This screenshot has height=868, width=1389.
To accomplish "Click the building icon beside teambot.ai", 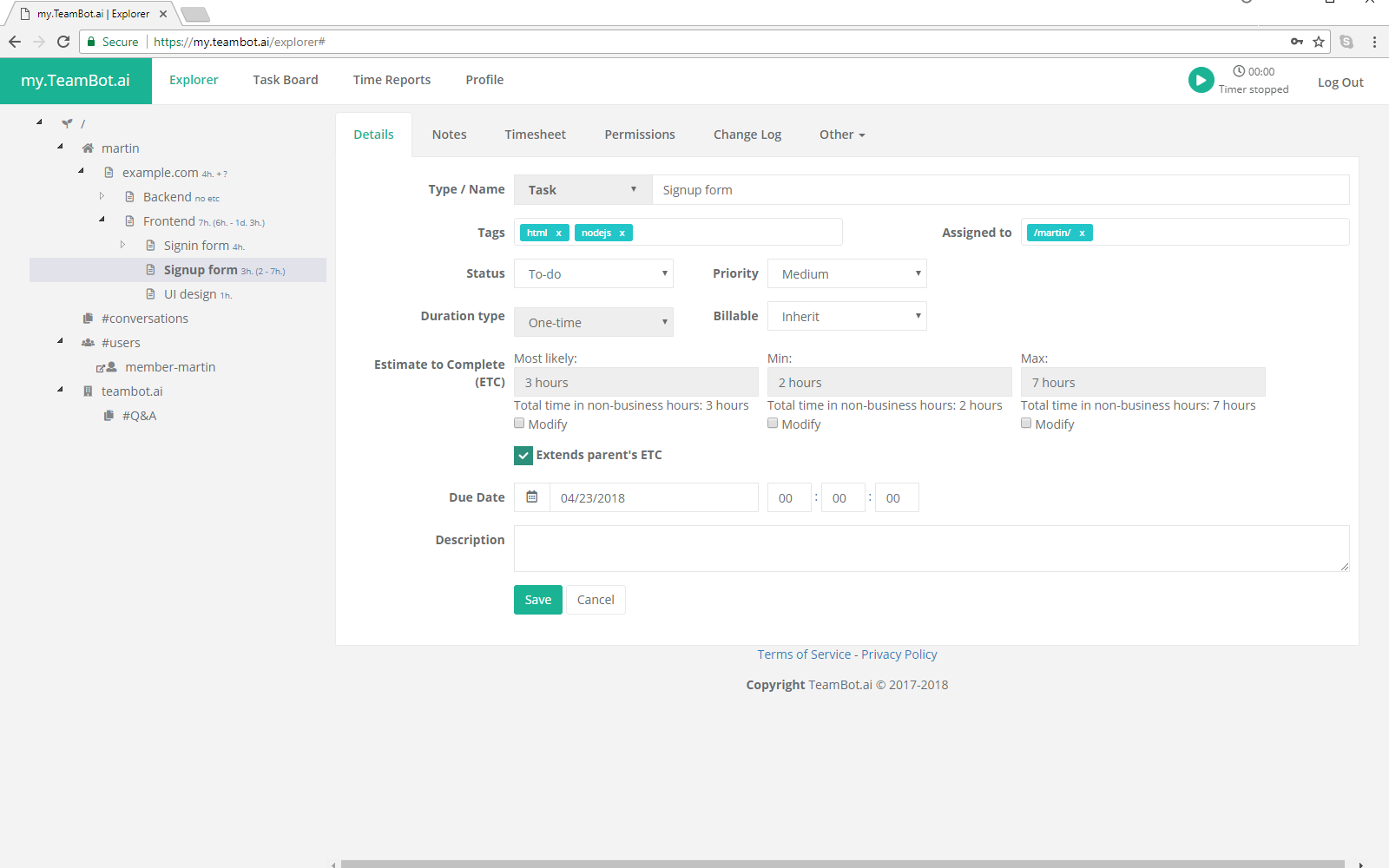I will pos(88,391).
